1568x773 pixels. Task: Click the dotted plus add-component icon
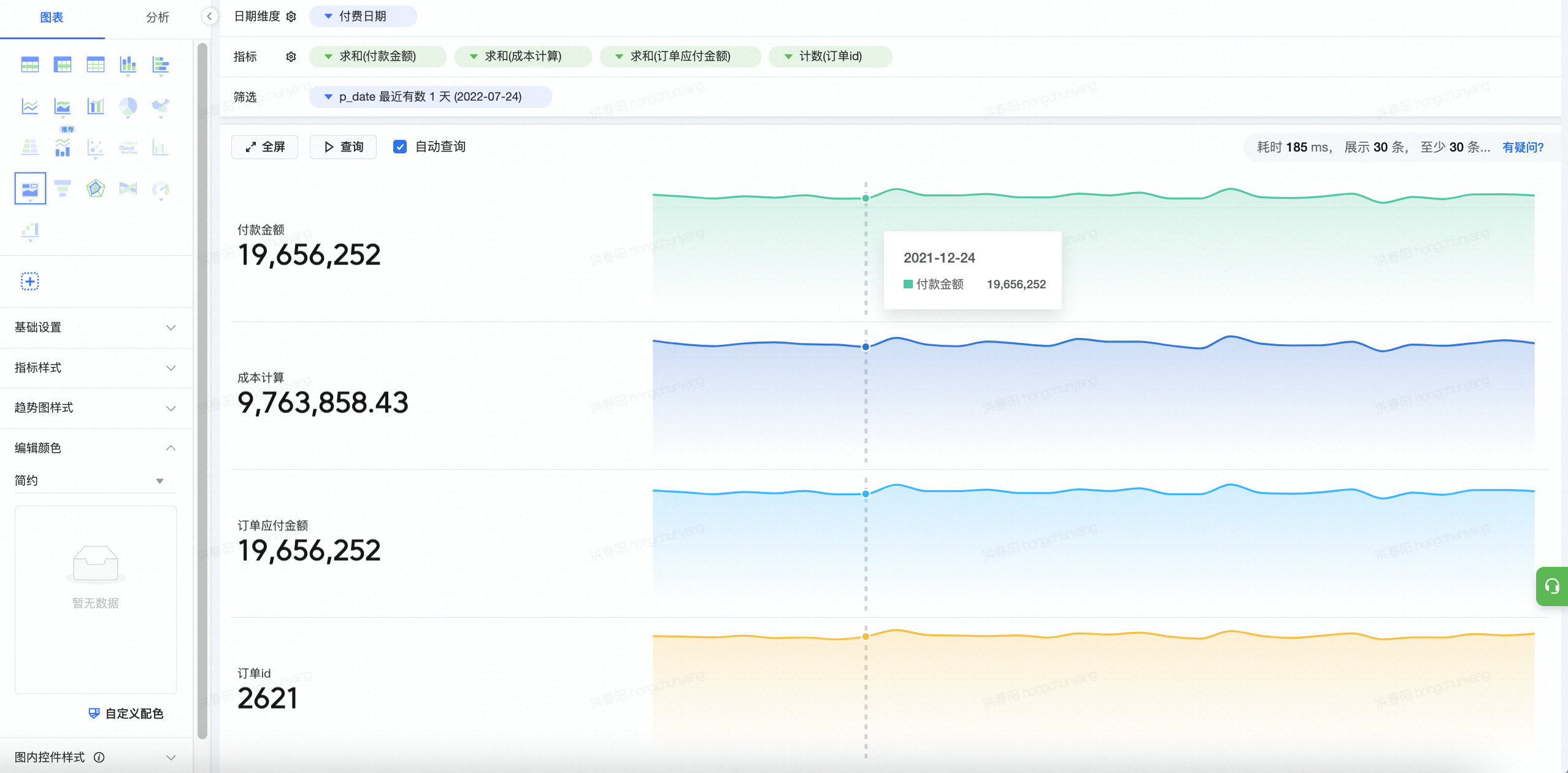point(30,282)
